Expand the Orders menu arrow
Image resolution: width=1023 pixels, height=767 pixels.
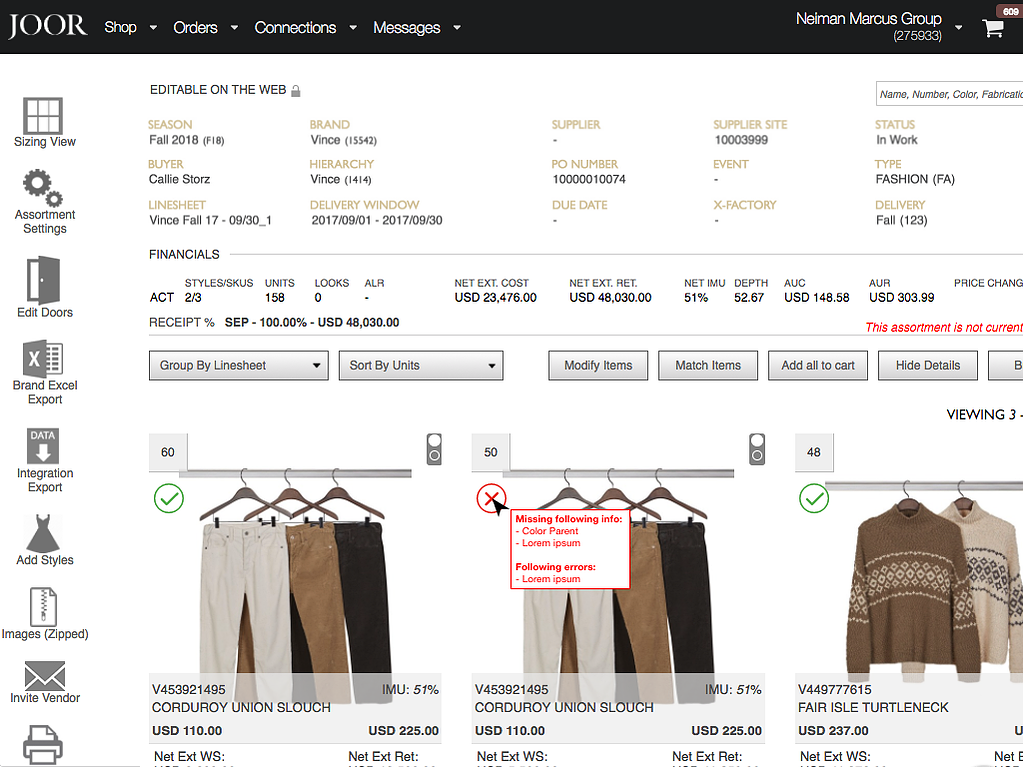(x=234, y=27)
